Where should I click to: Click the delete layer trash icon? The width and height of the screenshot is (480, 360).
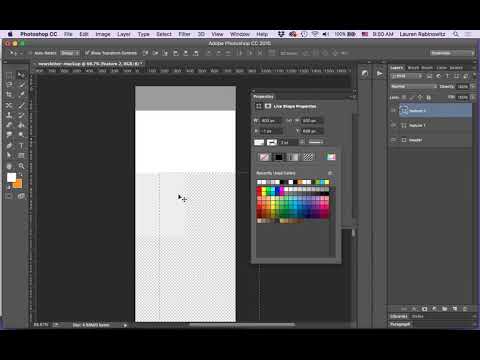[x=465, y=309]
